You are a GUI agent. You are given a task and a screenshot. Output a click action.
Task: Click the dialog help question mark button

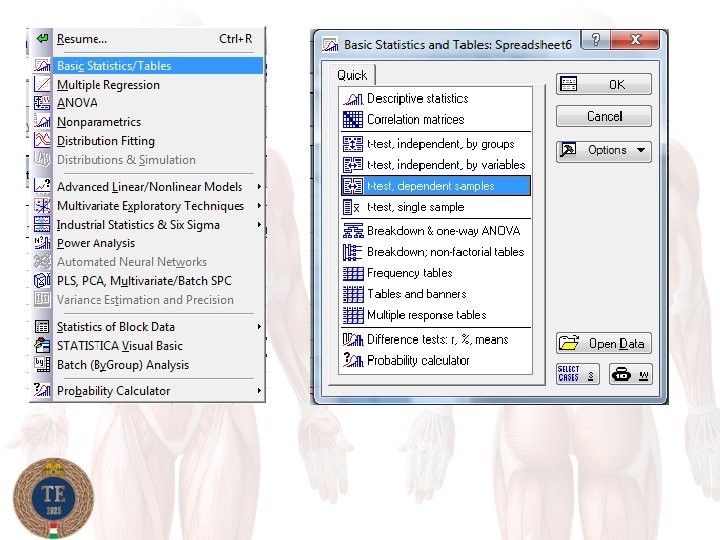596,40
